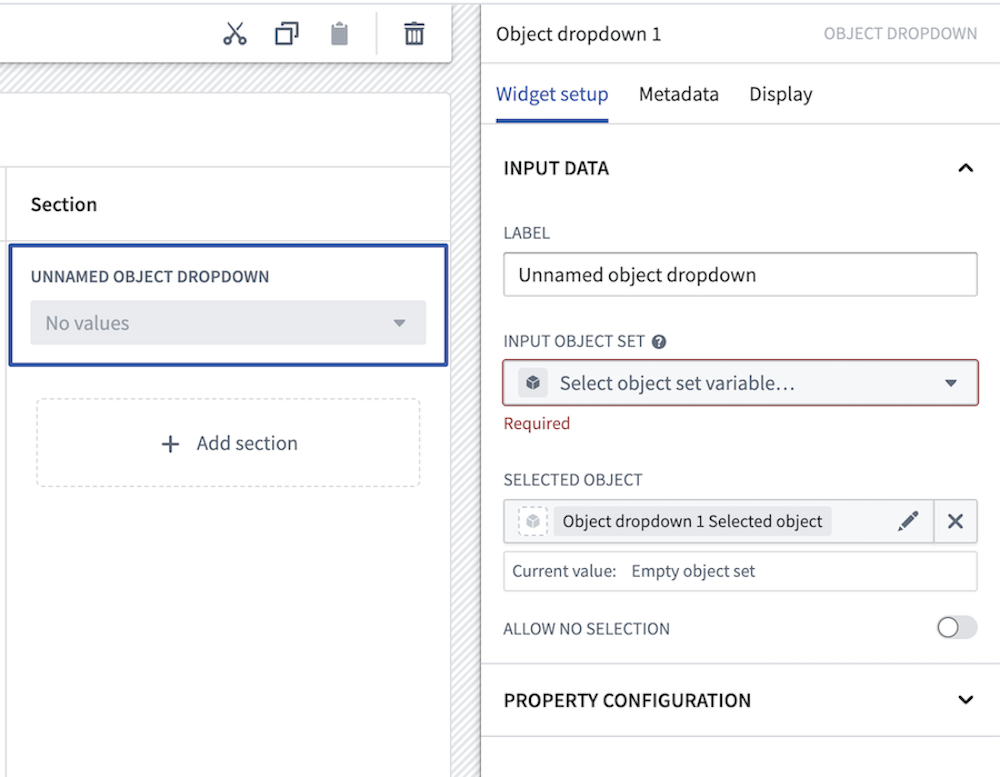The height and width of the screenshot is (777, 1000).
Task: Click the Label input field
Action: tap(740, 274)
